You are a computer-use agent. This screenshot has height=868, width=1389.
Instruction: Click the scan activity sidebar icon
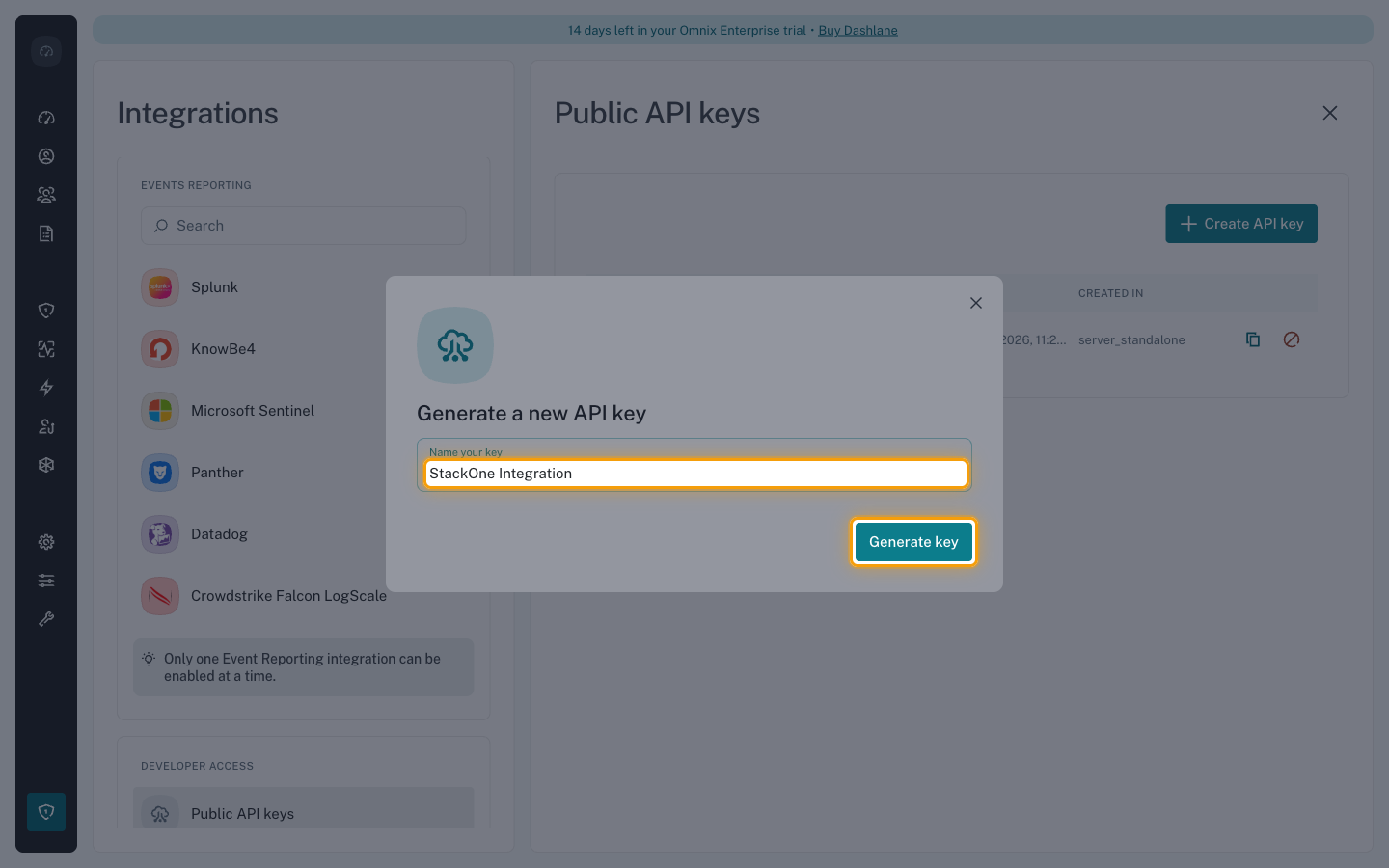coord(46,349)
